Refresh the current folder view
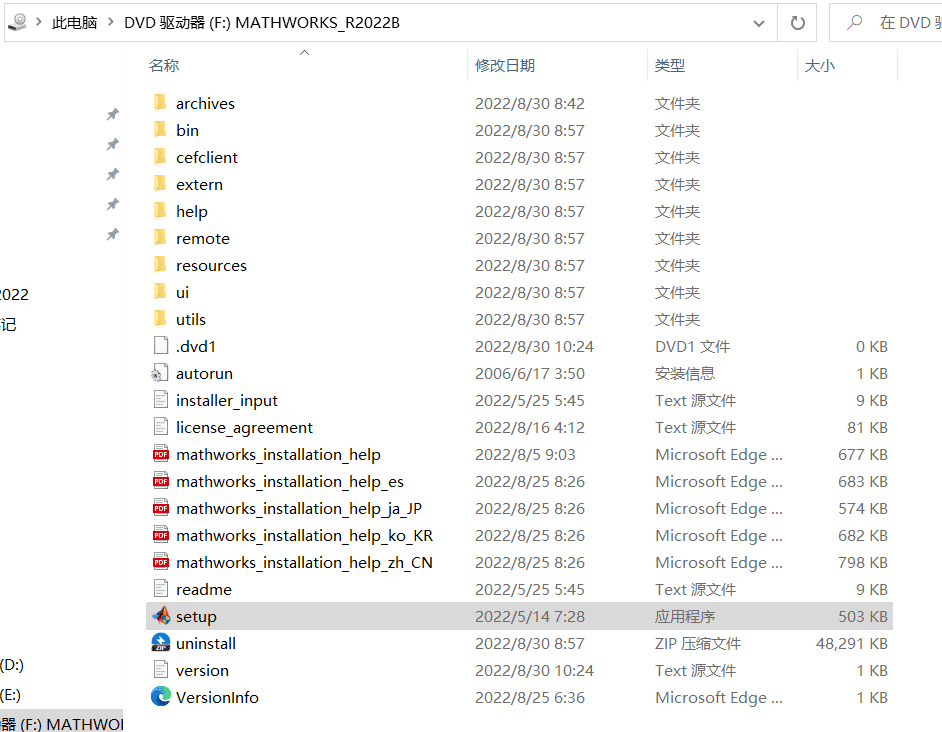Screen dimensions: 942x732 pos(797,23)
